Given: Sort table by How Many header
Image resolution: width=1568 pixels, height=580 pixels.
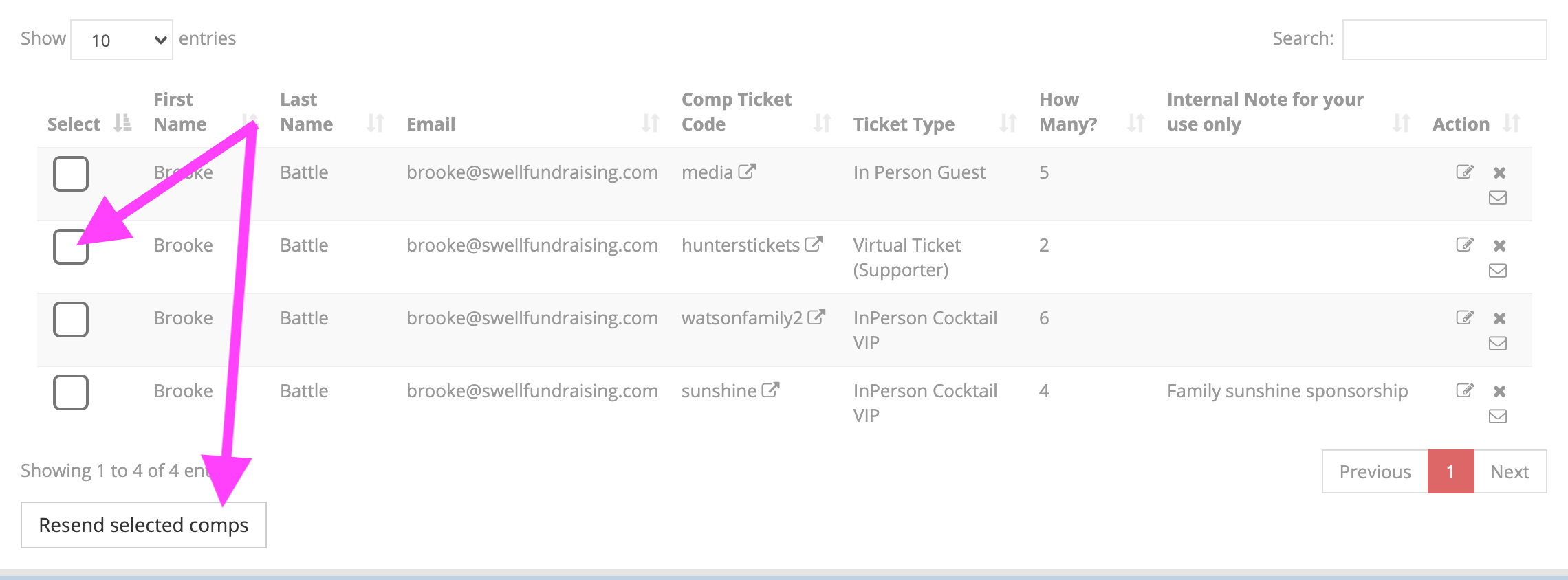Looking at the screenshot, I should [x=1067, y=111].
